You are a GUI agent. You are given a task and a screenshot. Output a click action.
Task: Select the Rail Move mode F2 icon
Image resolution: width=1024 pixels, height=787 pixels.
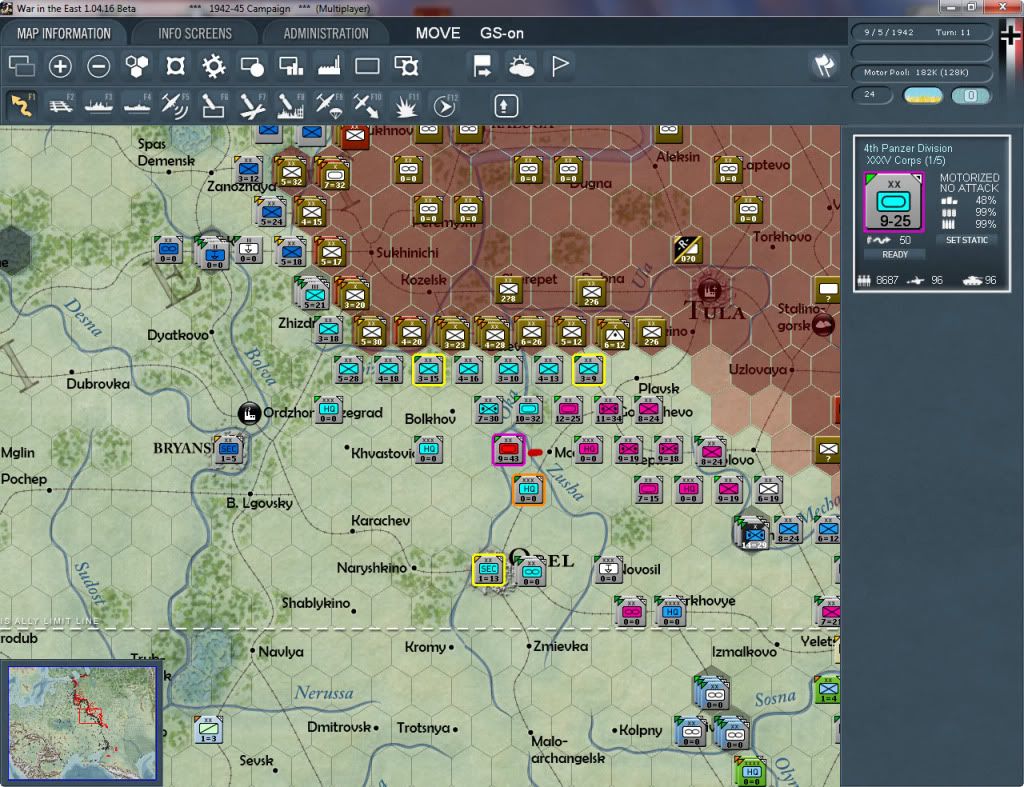click(61, 105)
